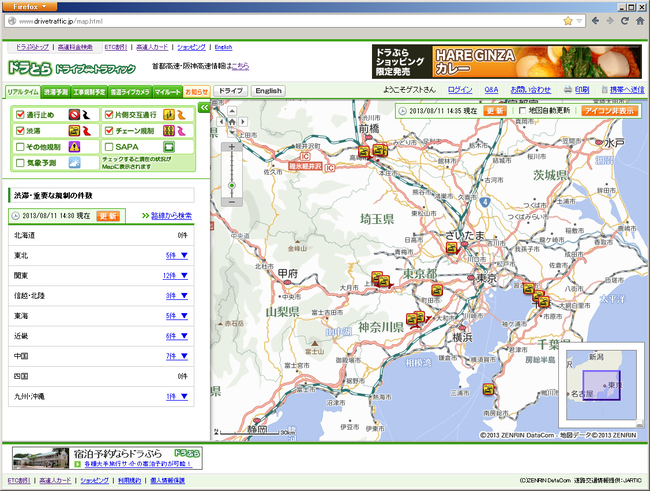Expand the 九州·沖縄 1件 list
The height and width of the screenshot is (491, 650).
(177, 396)
